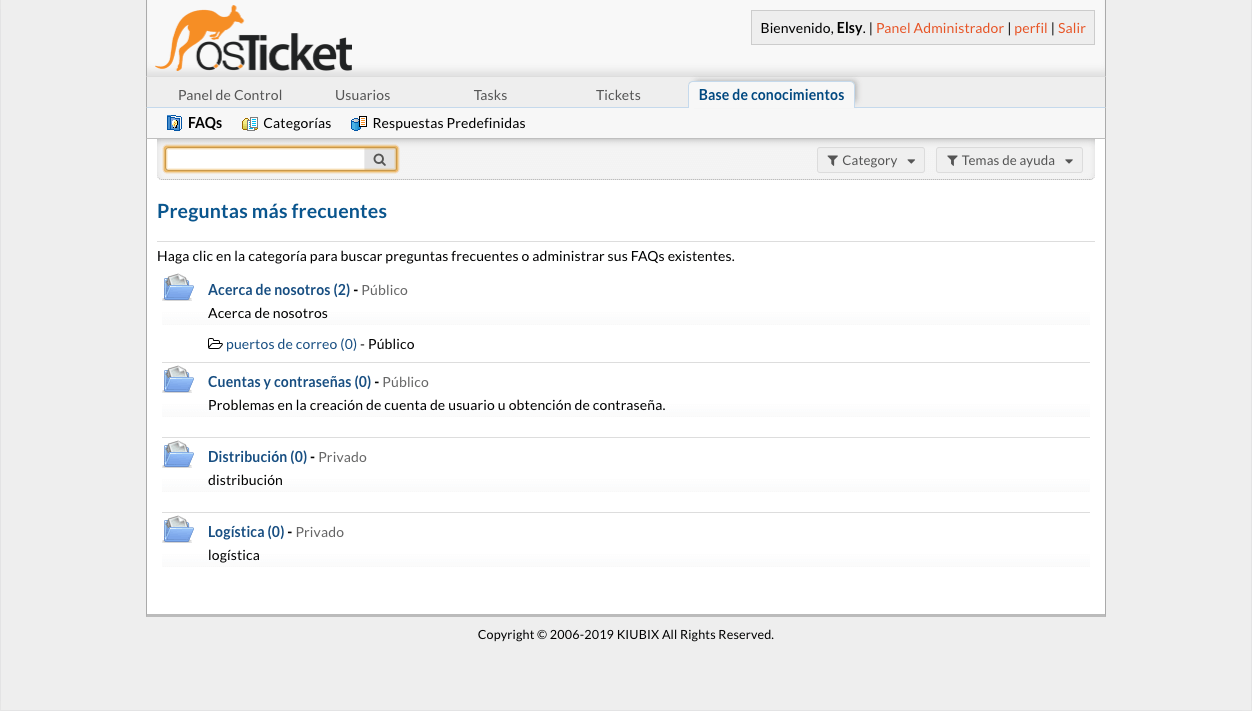Image resolution: width=1252 pixels, height=711 pixels.
Task: Open Respuestas Predefinidas submenu item
Action: point(438,123)
